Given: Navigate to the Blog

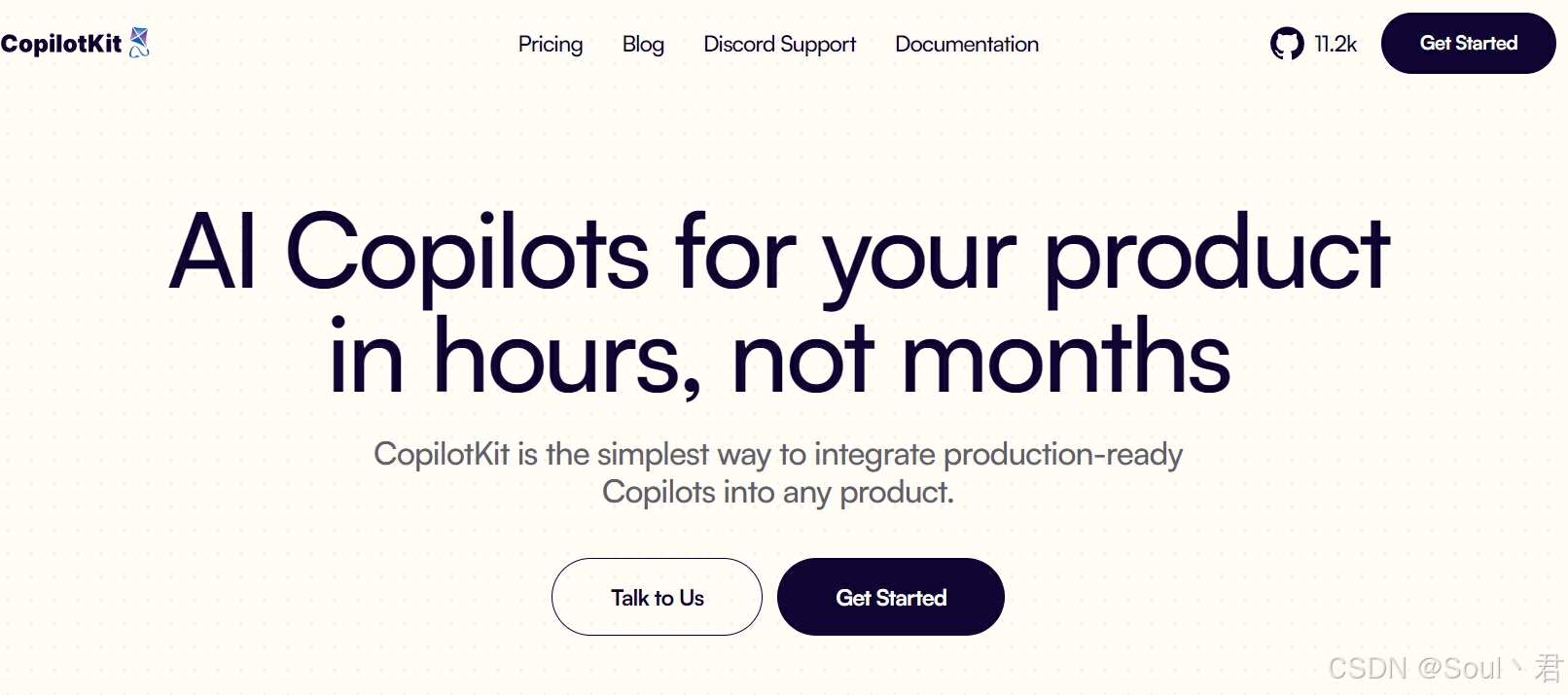Looking at the screenshot, I should point(642,44).
